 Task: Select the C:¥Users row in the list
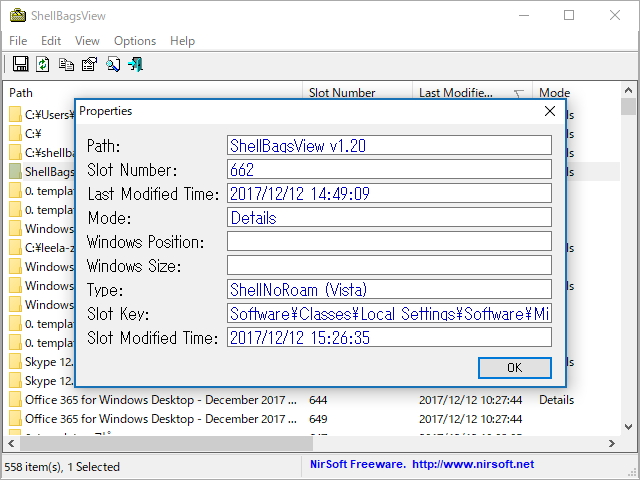42,115
